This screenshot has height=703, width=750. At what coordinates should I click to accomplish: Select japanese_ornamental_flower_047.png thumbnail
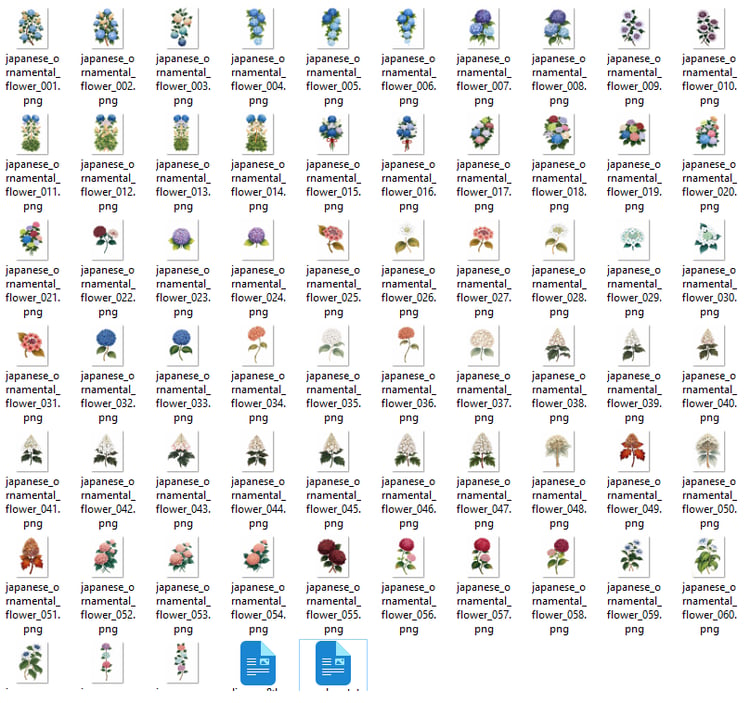coord(483,451)
